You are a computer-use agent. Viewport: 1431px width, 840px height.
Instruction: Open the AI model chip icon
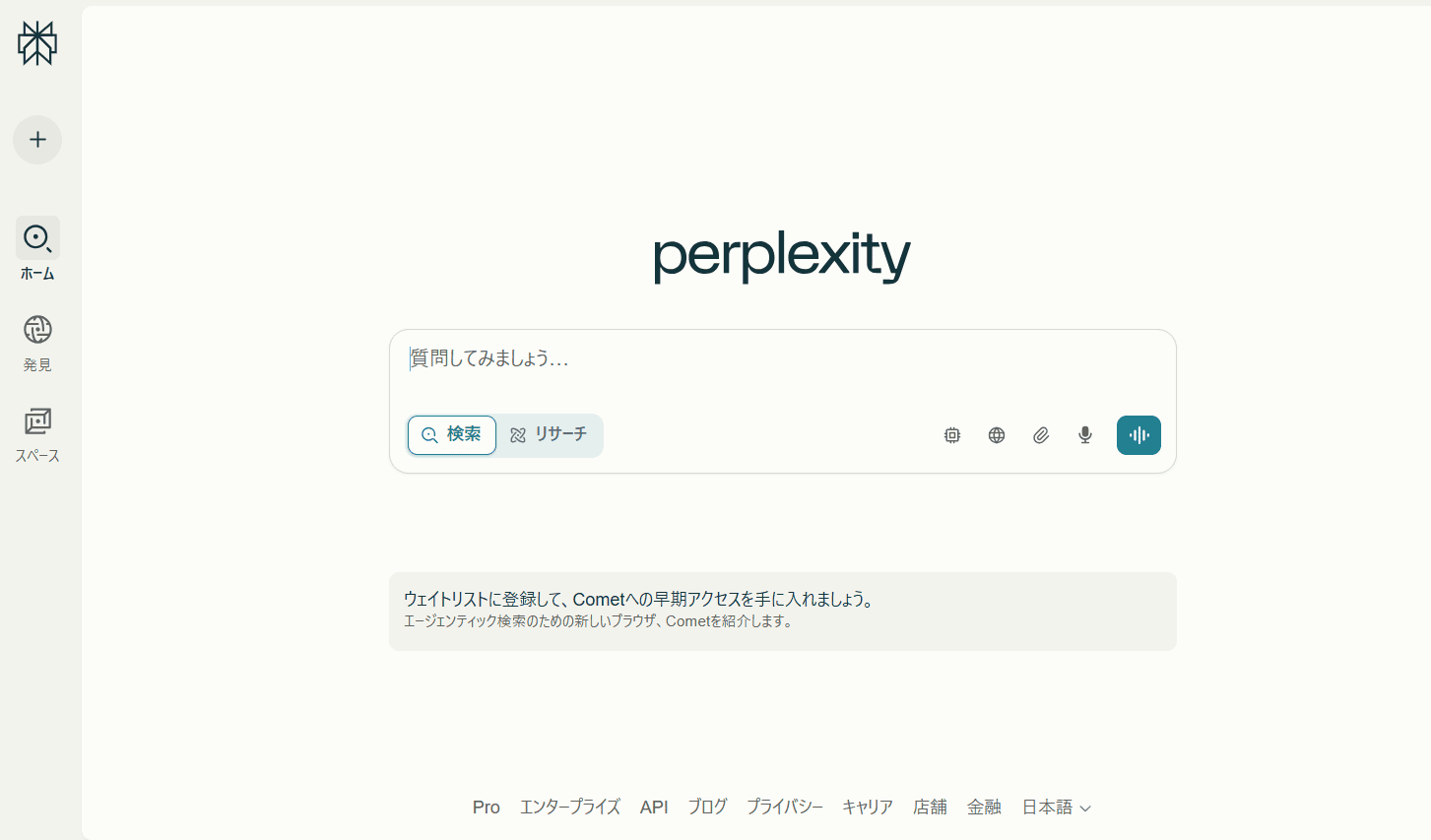(951, 434)
